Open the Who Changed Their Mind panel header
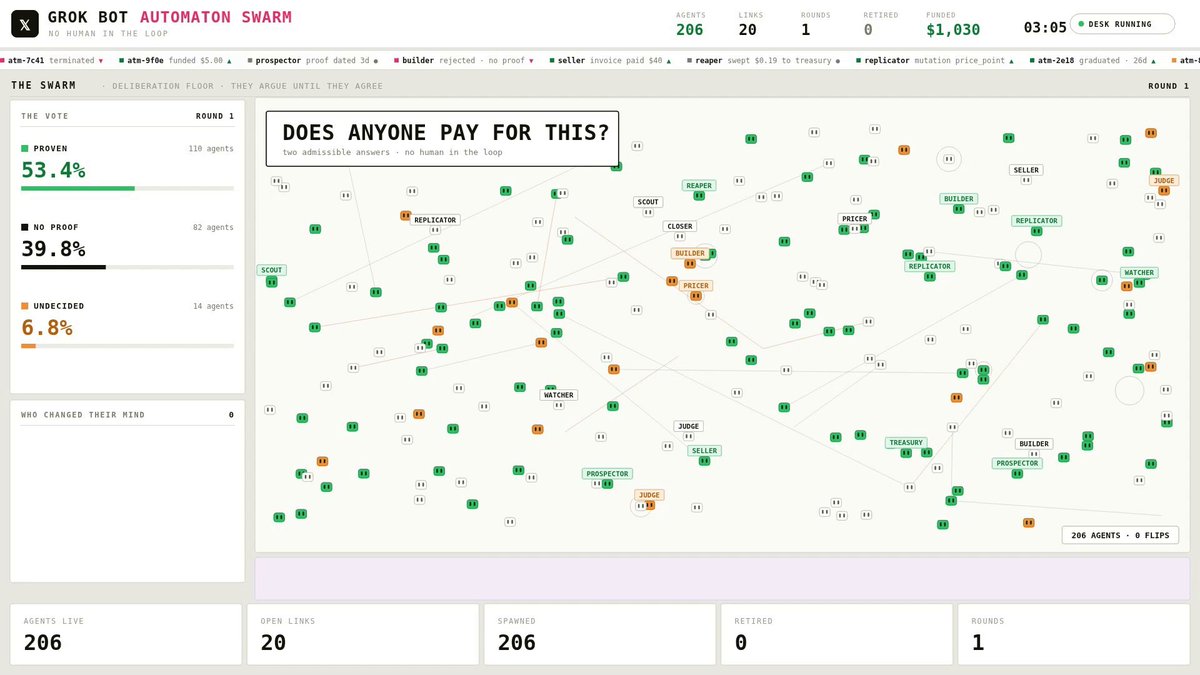Screen dimensions: 1200x675 (127, 415)
